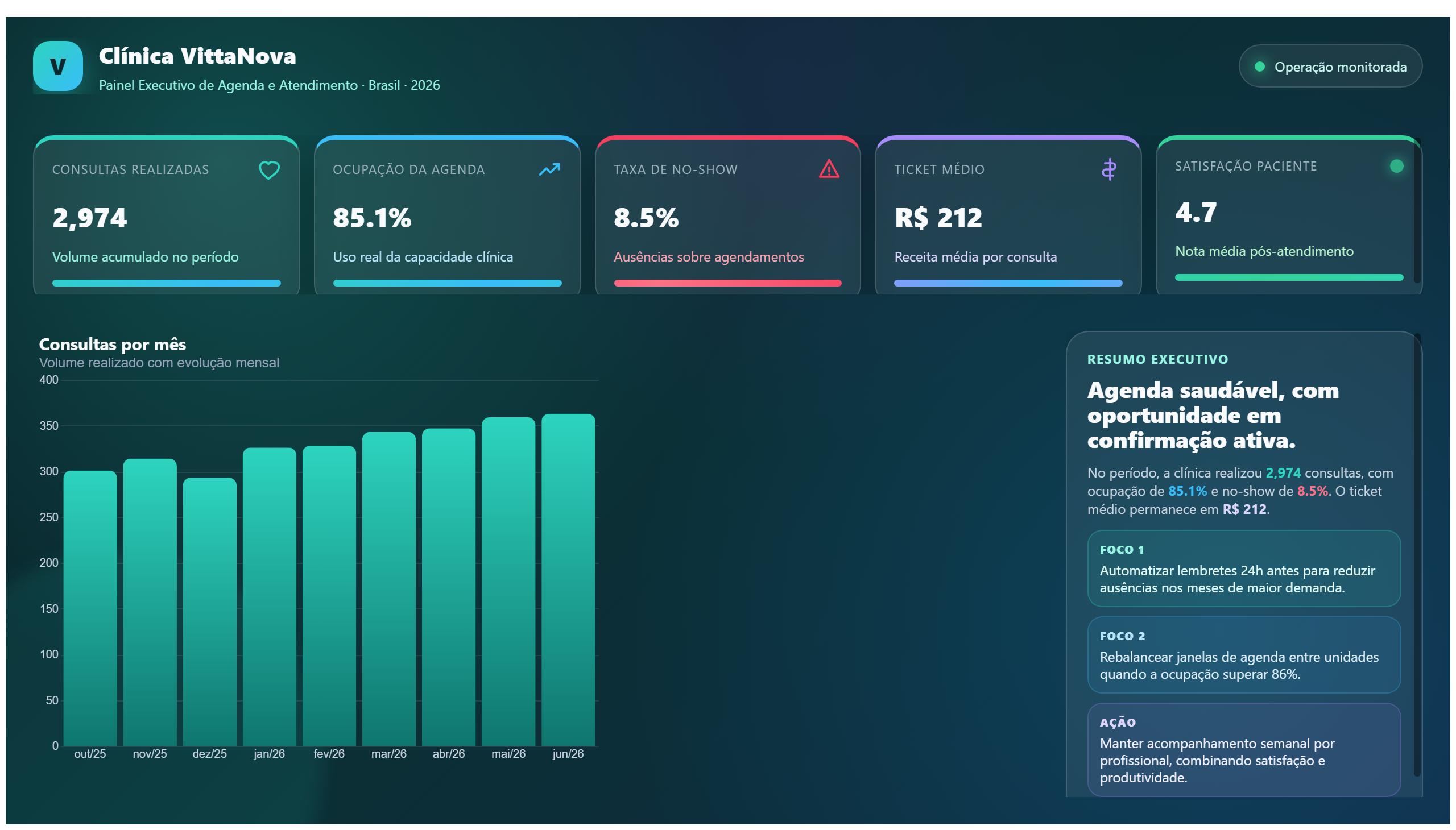Click the green dot on Satisfação Paciente
Viewport: 1456px width, 830px height.
tap(1396, 166)
